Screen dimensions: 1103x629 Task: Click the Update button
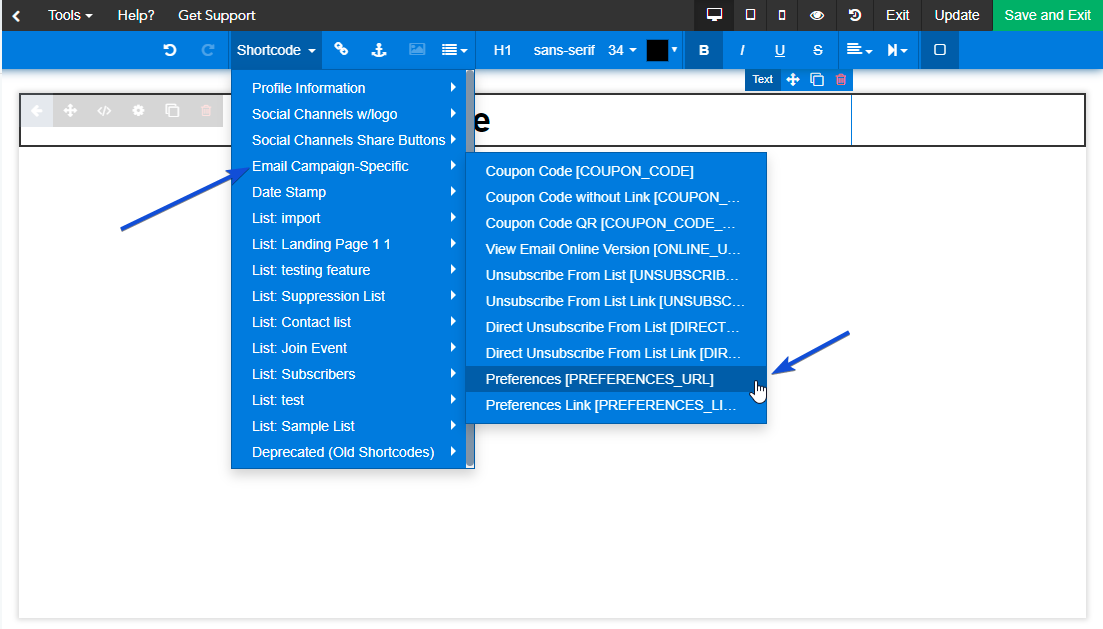pos(957,15)
